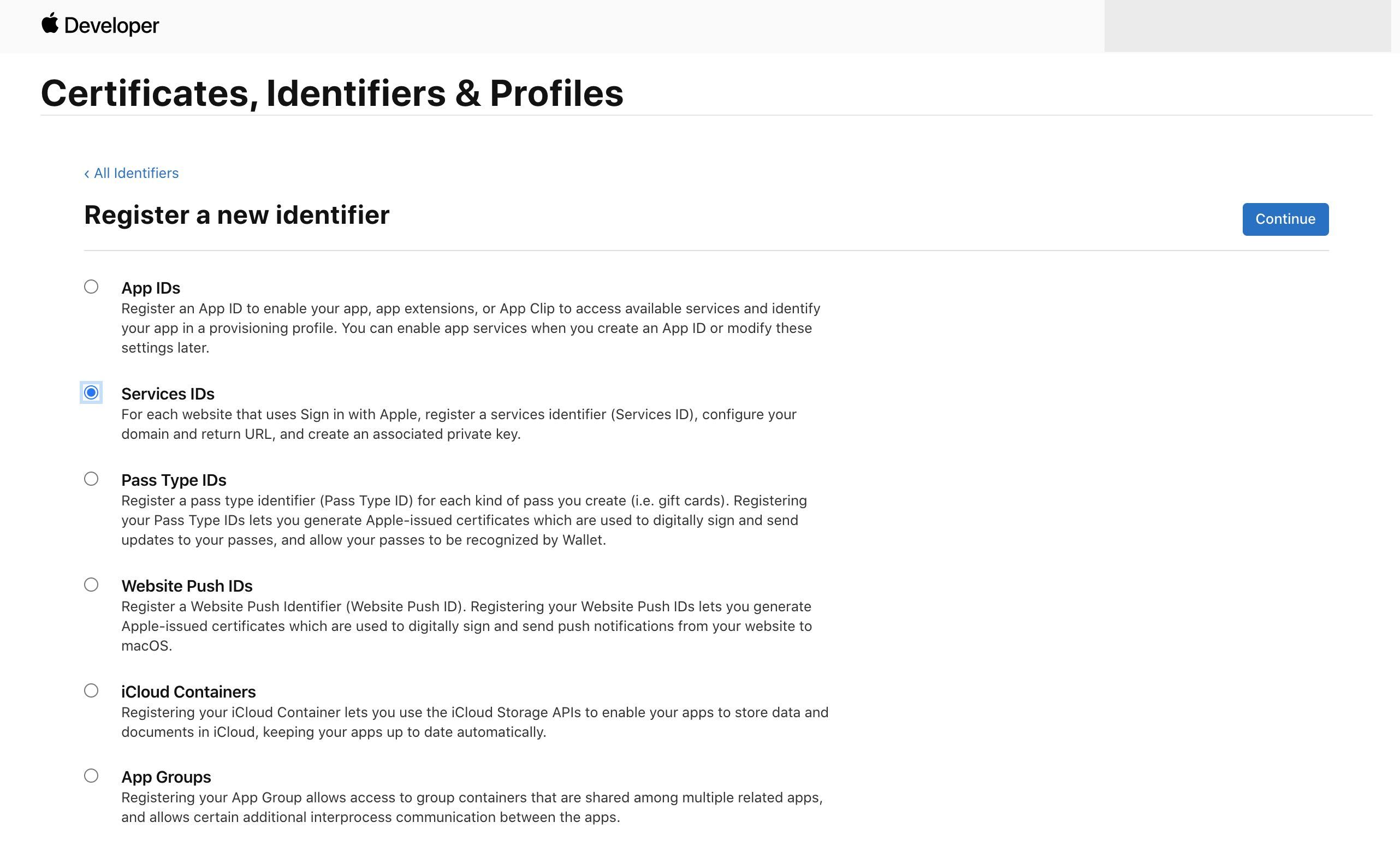This screenshot has width=1400, height=846.
Task: Click the Services IDs heading label
Action: [168, 394]
